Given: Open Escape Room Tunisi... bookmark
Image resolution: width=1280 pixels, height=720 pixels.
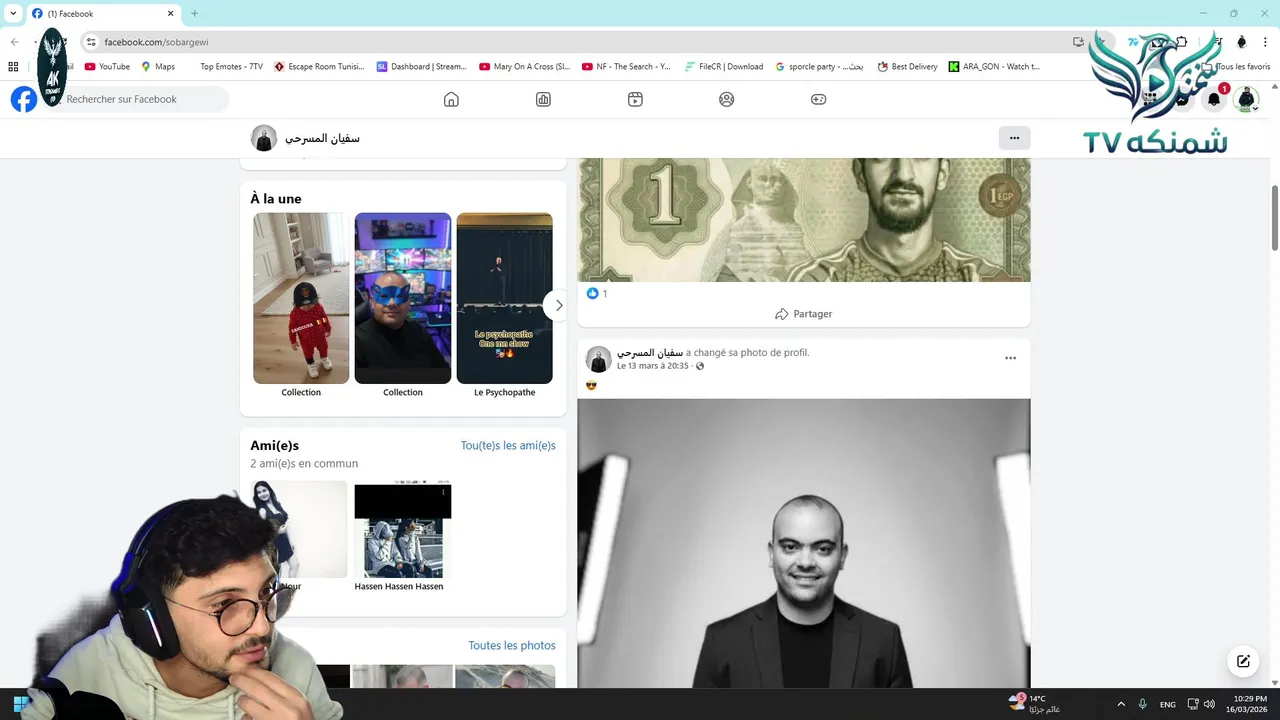Looking at the screenshot, I should click(x=319, y=67).
